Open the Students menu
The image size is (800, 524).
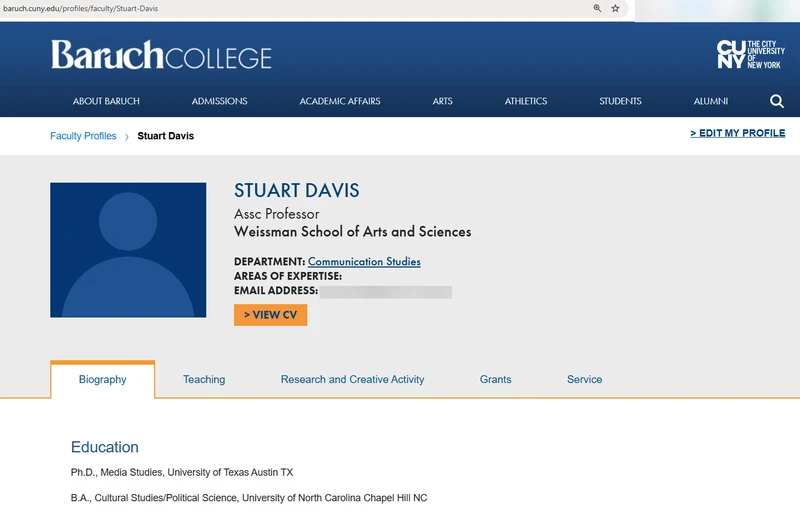(620, 101)
